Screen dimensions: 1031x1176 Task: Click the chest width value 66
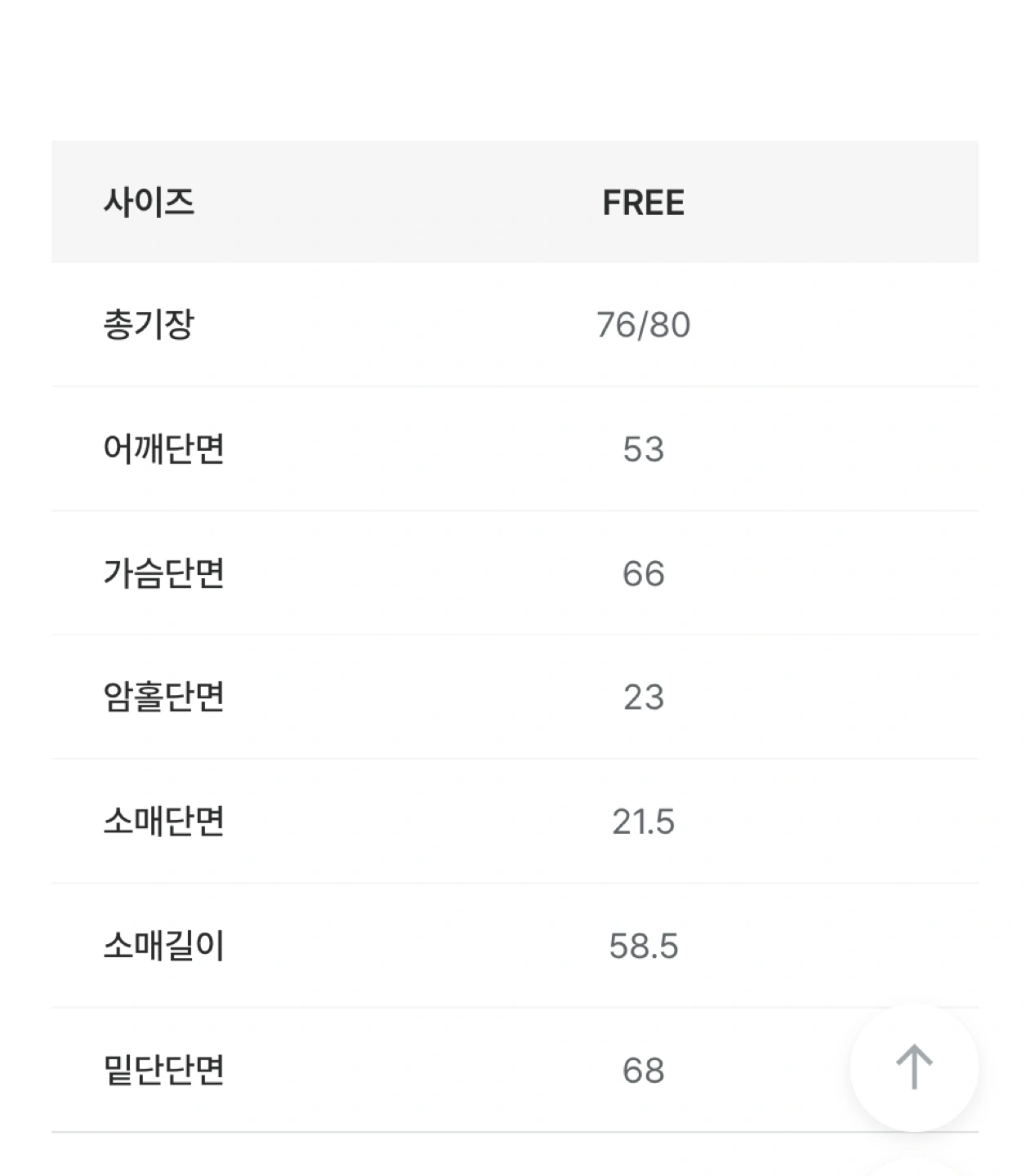pyautogui.click(x=643, y=573)
